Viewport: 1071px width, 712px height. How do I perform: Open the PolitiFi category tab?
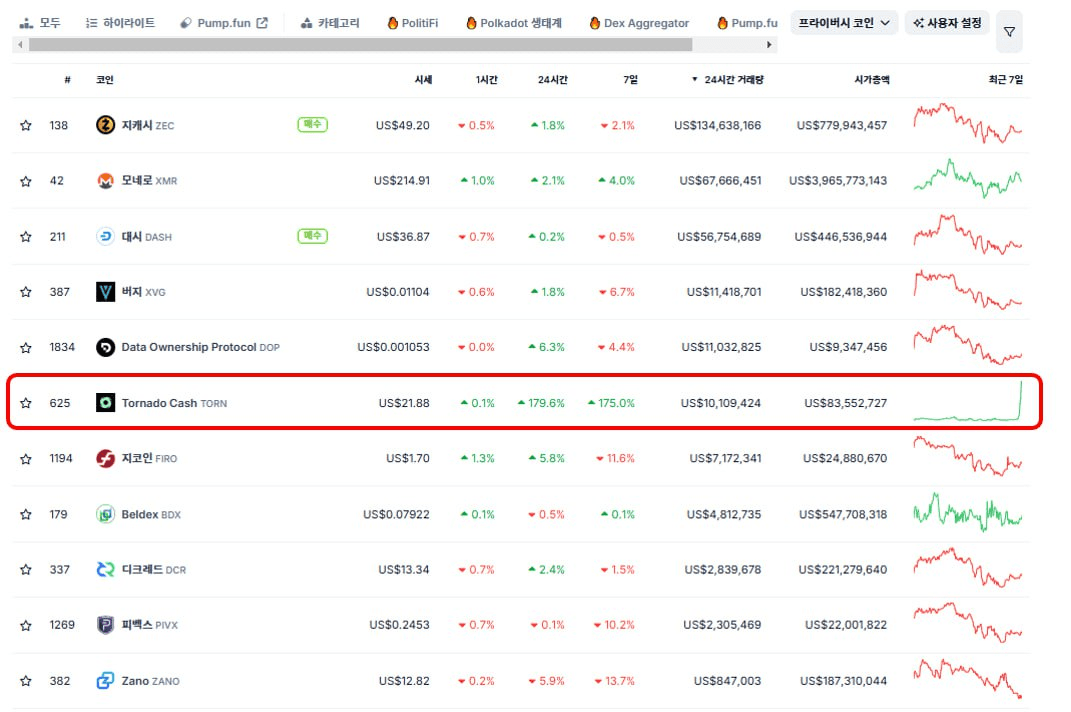point(413,23)
